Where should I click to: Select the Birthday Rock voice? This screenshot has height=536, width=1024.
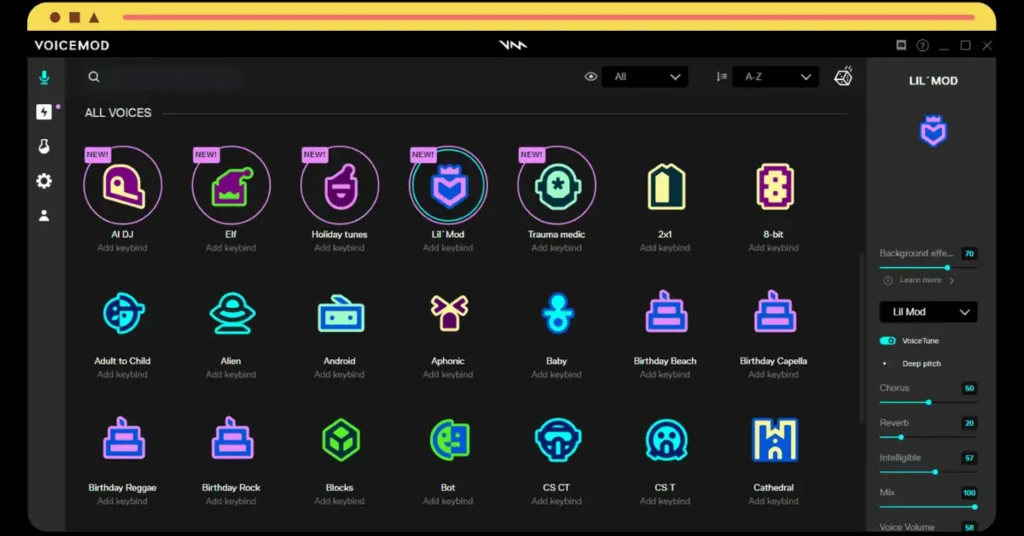(231, 439)
